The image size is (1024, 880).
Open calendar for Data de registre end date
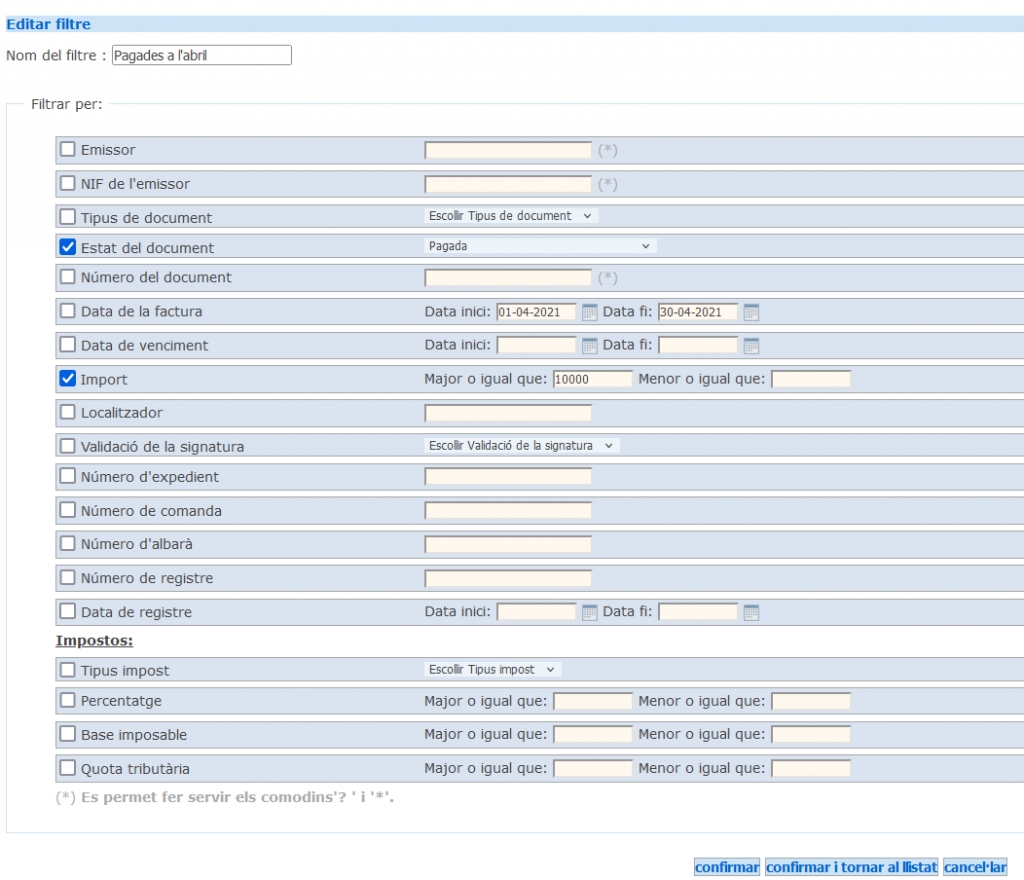click(751, 612)
